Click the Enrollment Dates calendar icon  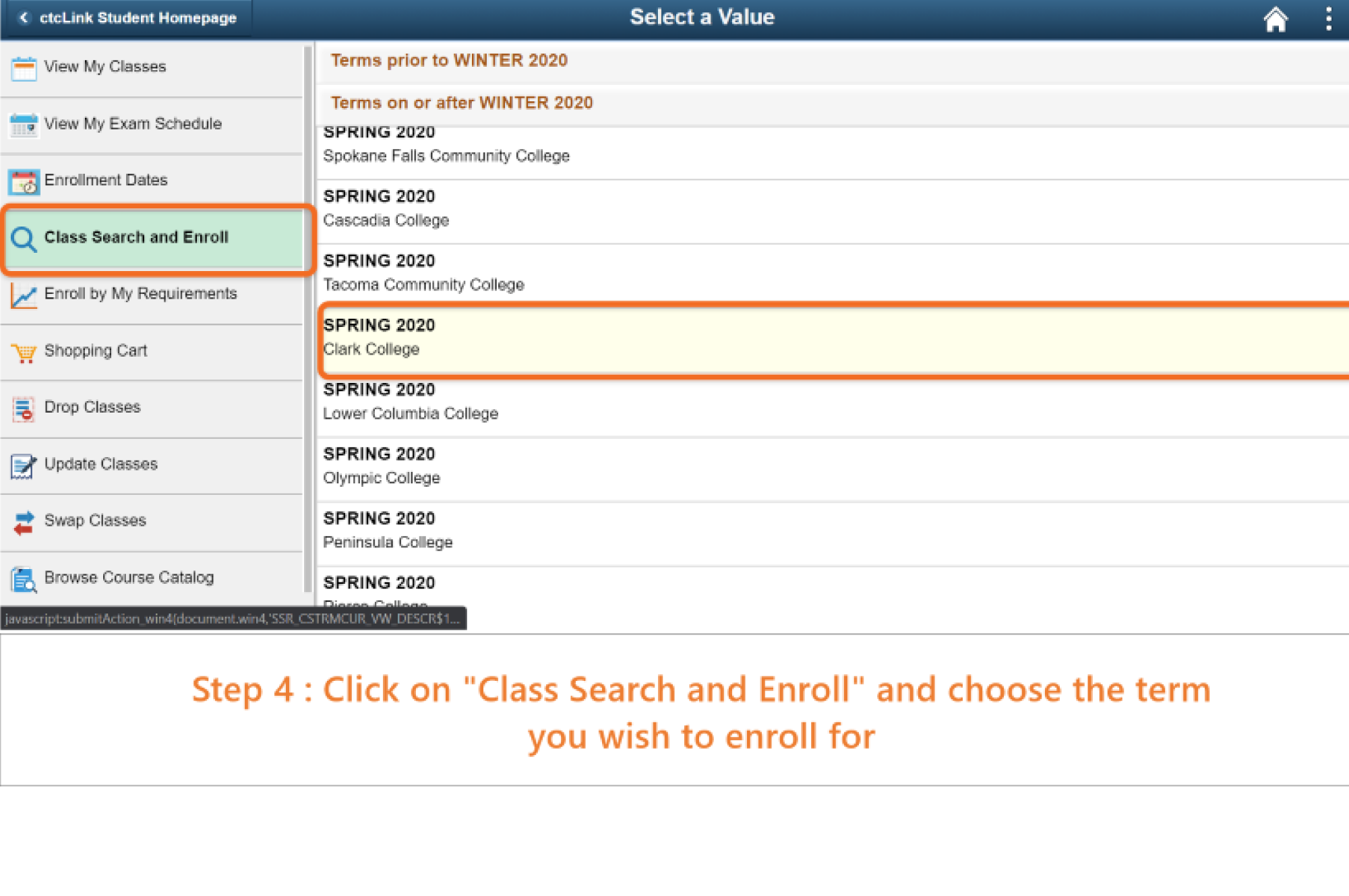(24, 181)
